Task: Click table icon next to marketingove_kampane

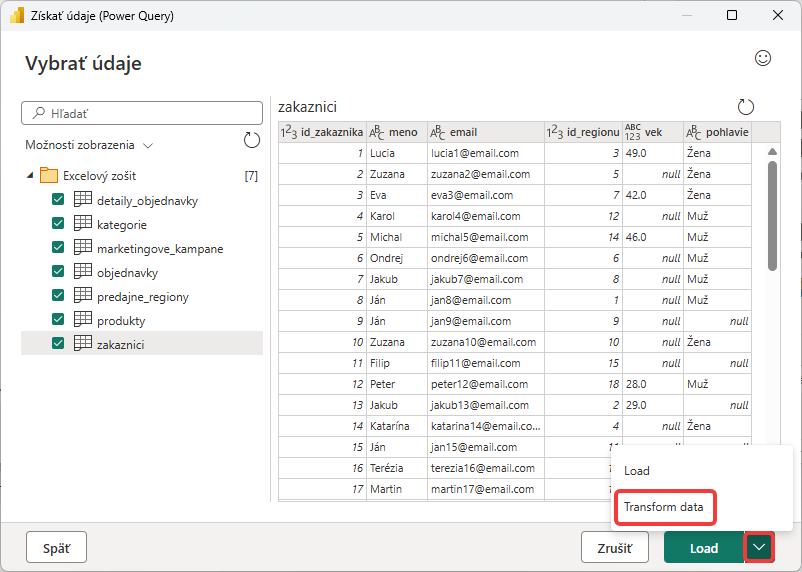Action: (x=83, y=247)
